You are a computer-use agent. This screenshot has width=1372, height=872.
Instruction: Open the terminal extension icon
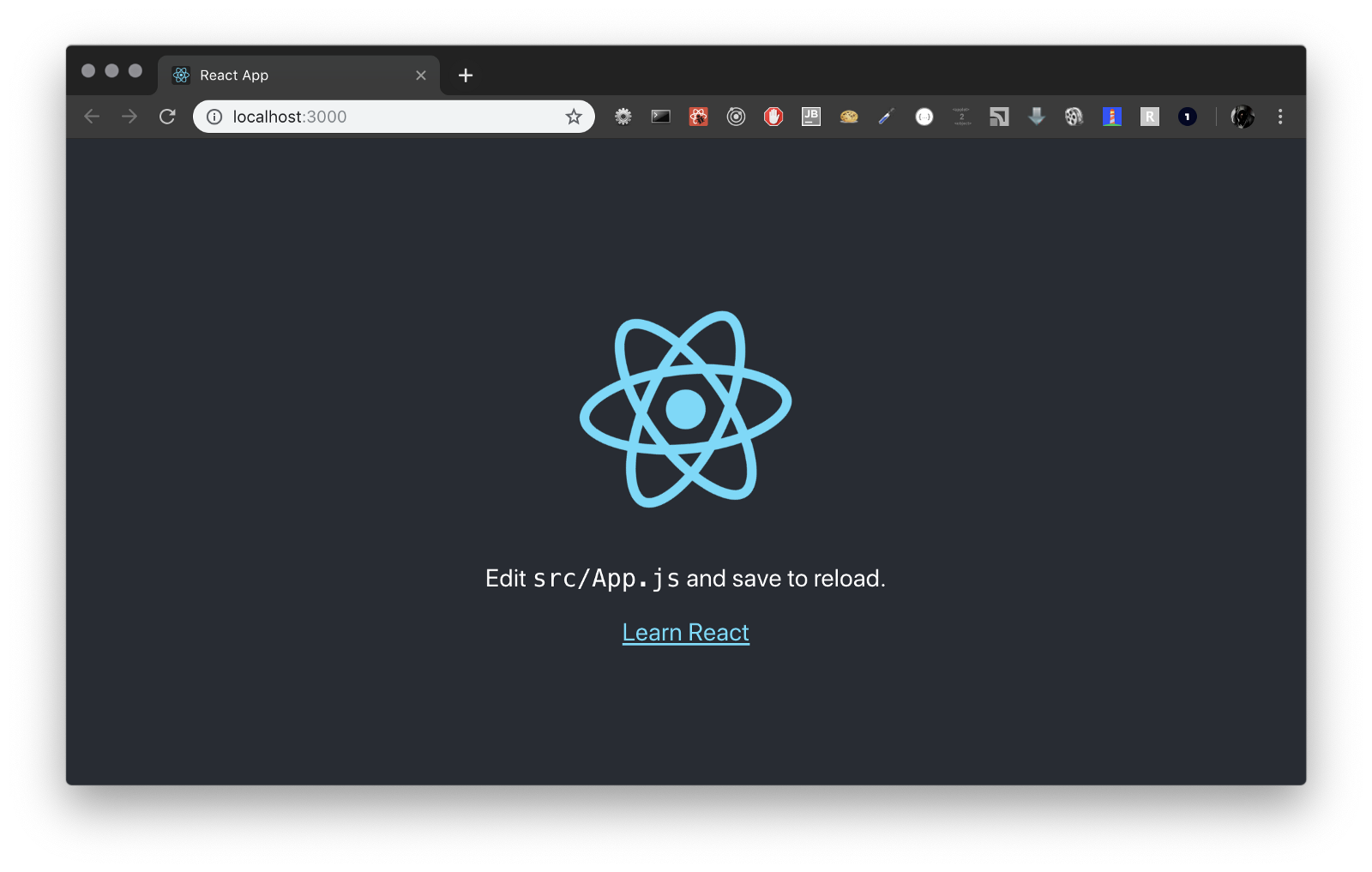[661, 117]
